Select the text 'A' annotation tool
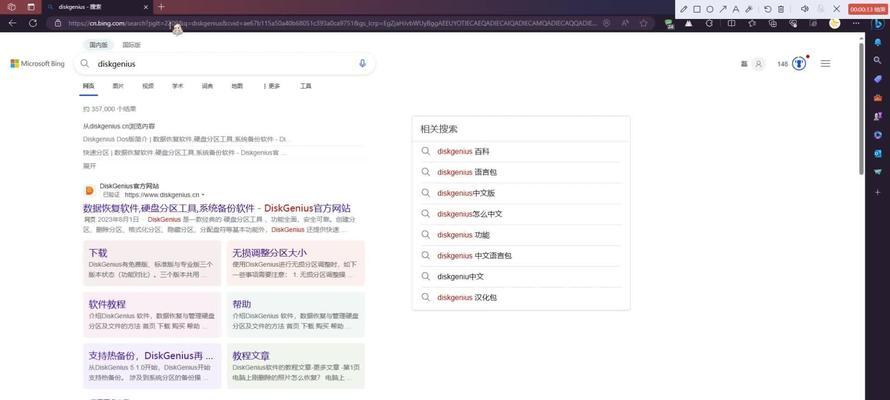This screenshot has height=400, width=890. pyautogui.click(x=736, y=9)
